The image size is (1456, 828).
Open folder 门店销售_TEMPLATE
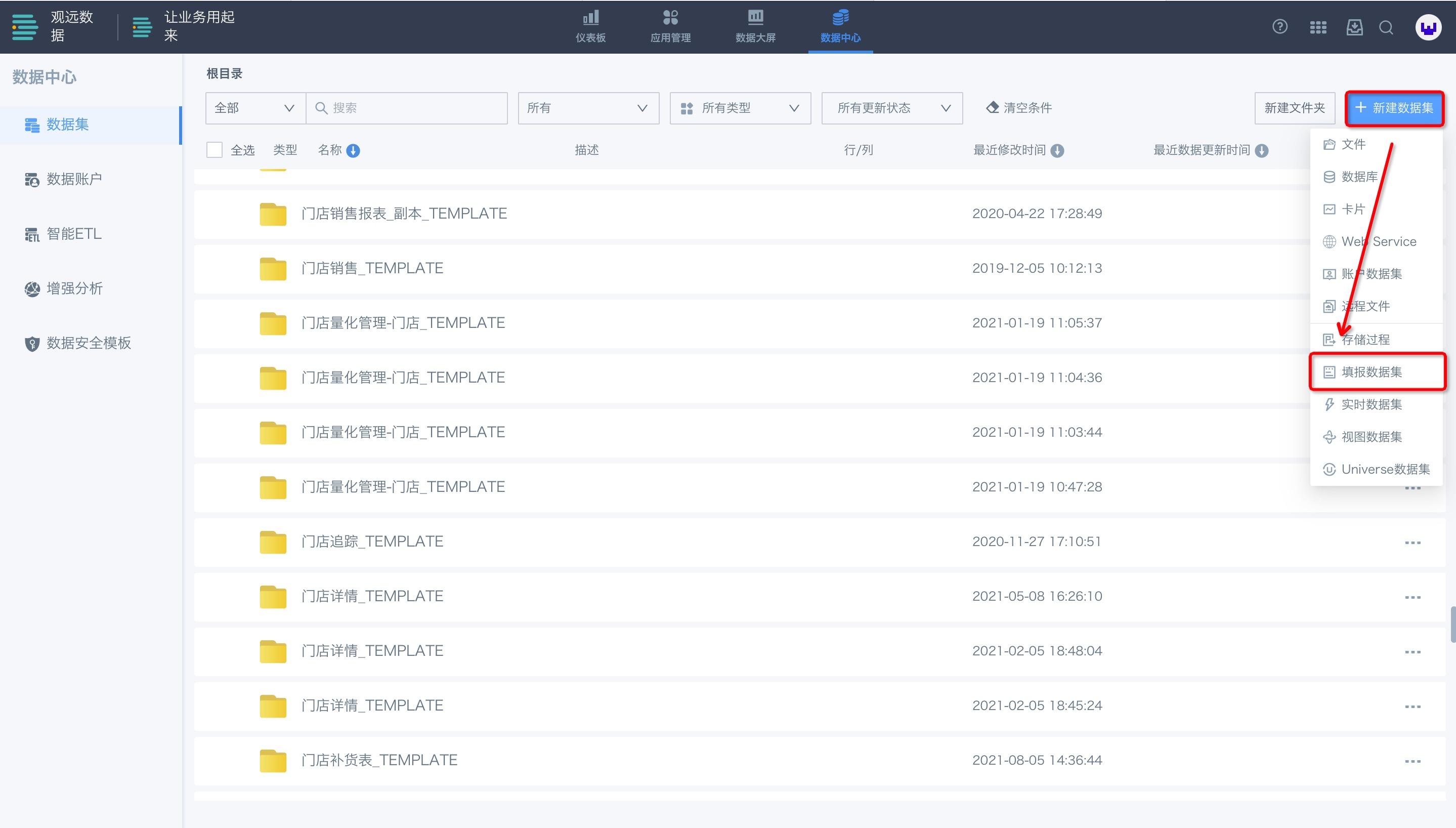click(372, 268)
